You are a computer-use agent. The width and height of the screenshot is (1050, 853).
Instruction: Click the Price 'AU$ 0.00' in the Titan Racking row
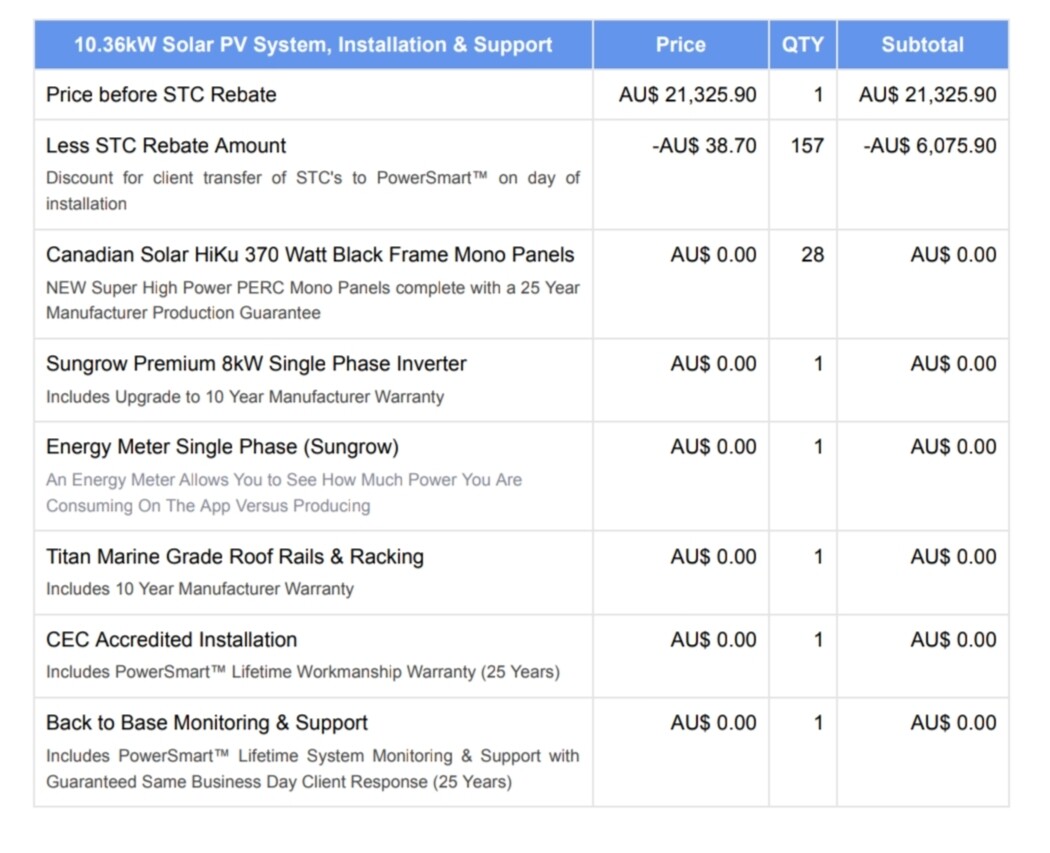[713, 556]
